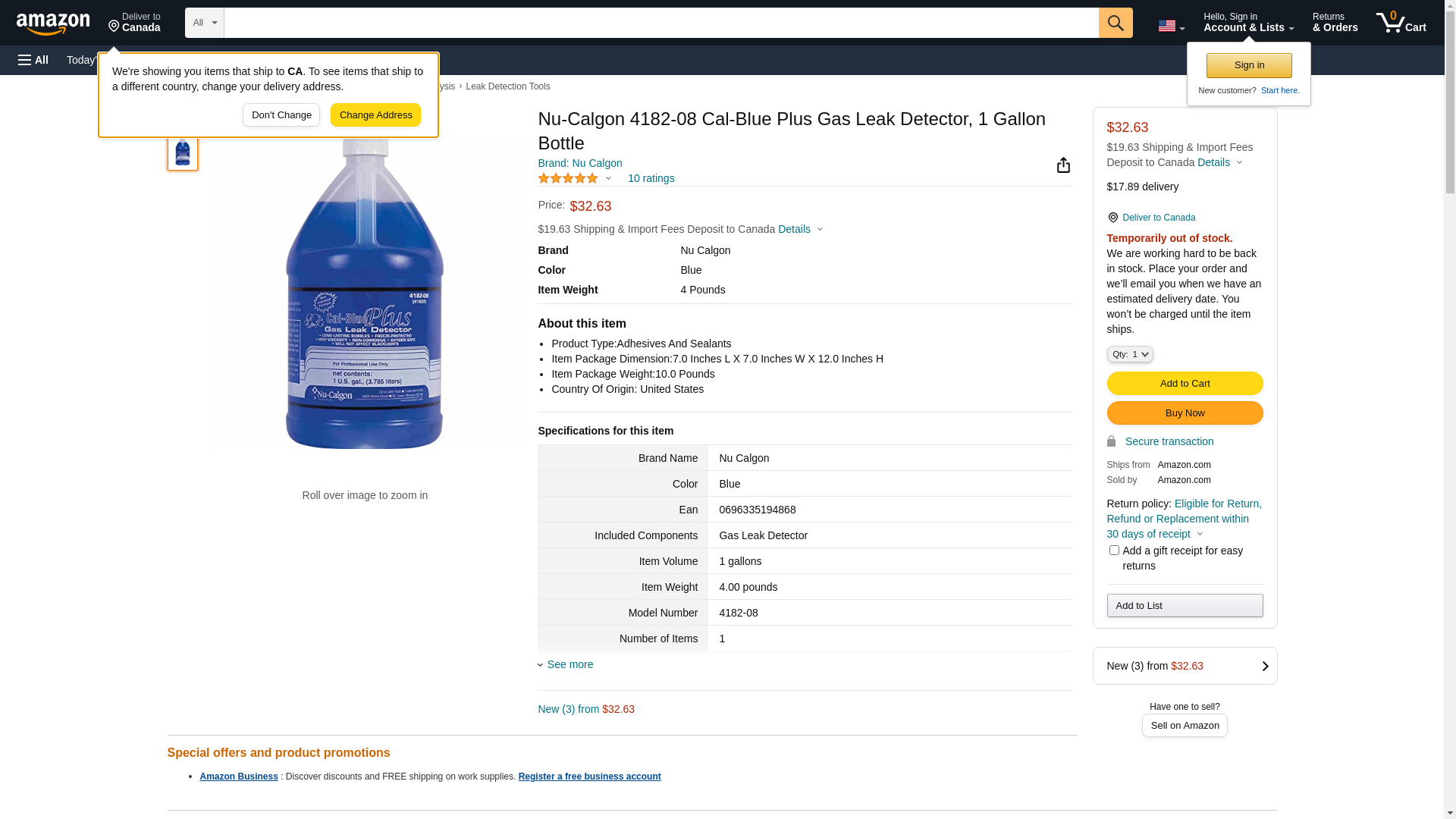Click the Buy Now button
Viewport: 1456px width, 819px height.
1185,413
